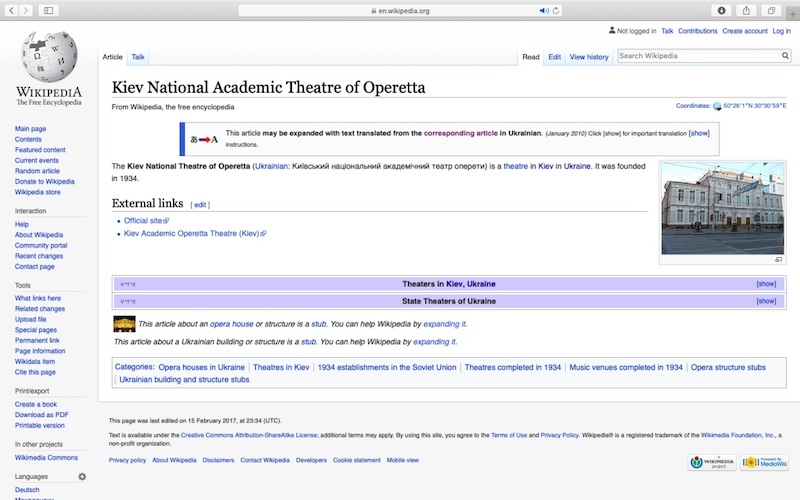Open the Create account link

(744, 31)
